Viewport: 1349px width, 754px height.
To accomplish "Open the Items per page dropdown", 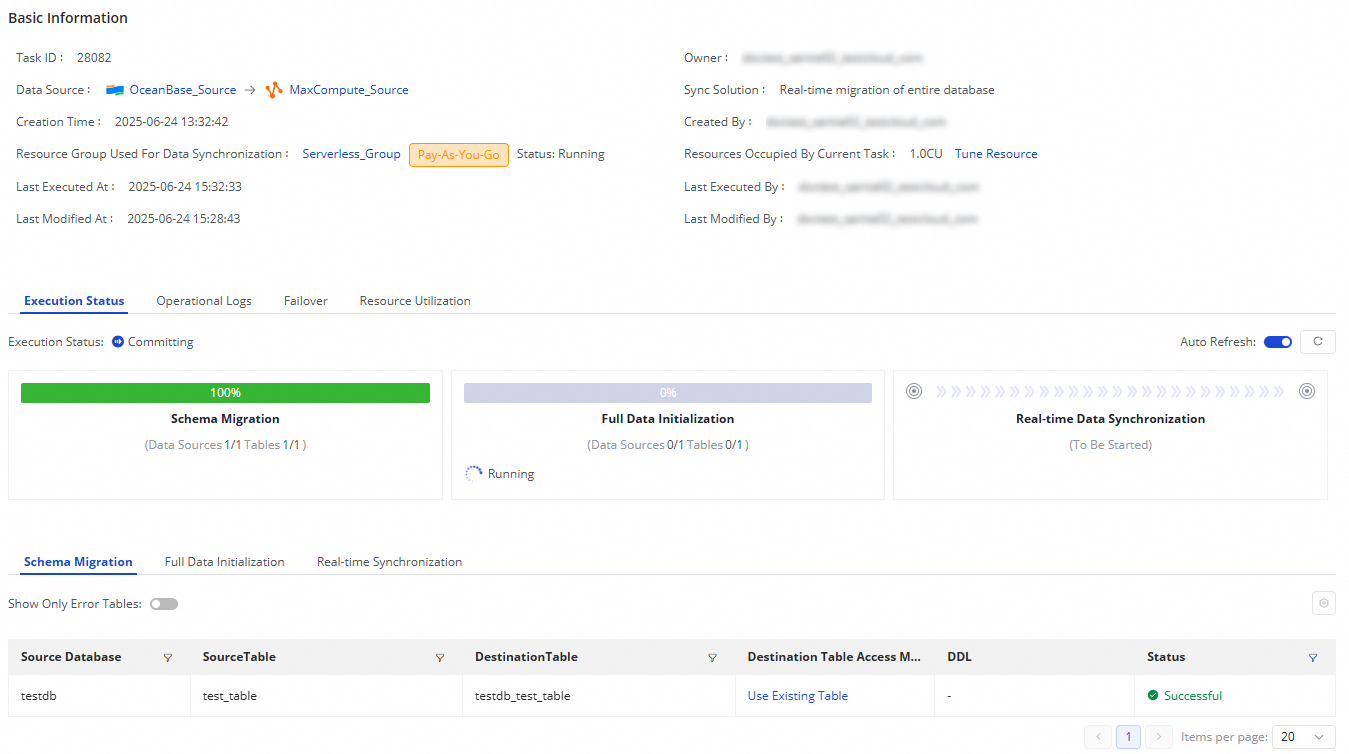I will 1304,737.
